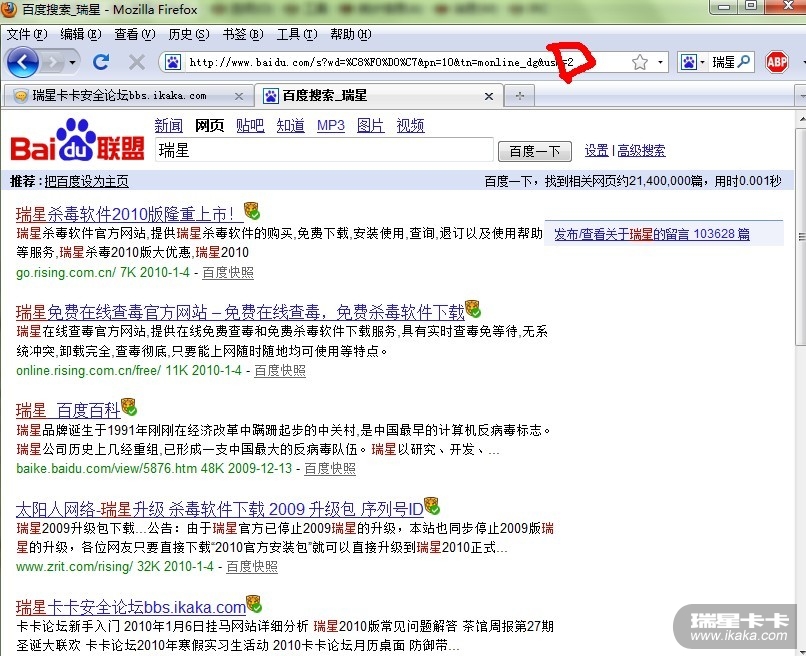Screen dimensions: 806x656
Task: Switch to Baidu 贴吧 search
Action: 250,125
